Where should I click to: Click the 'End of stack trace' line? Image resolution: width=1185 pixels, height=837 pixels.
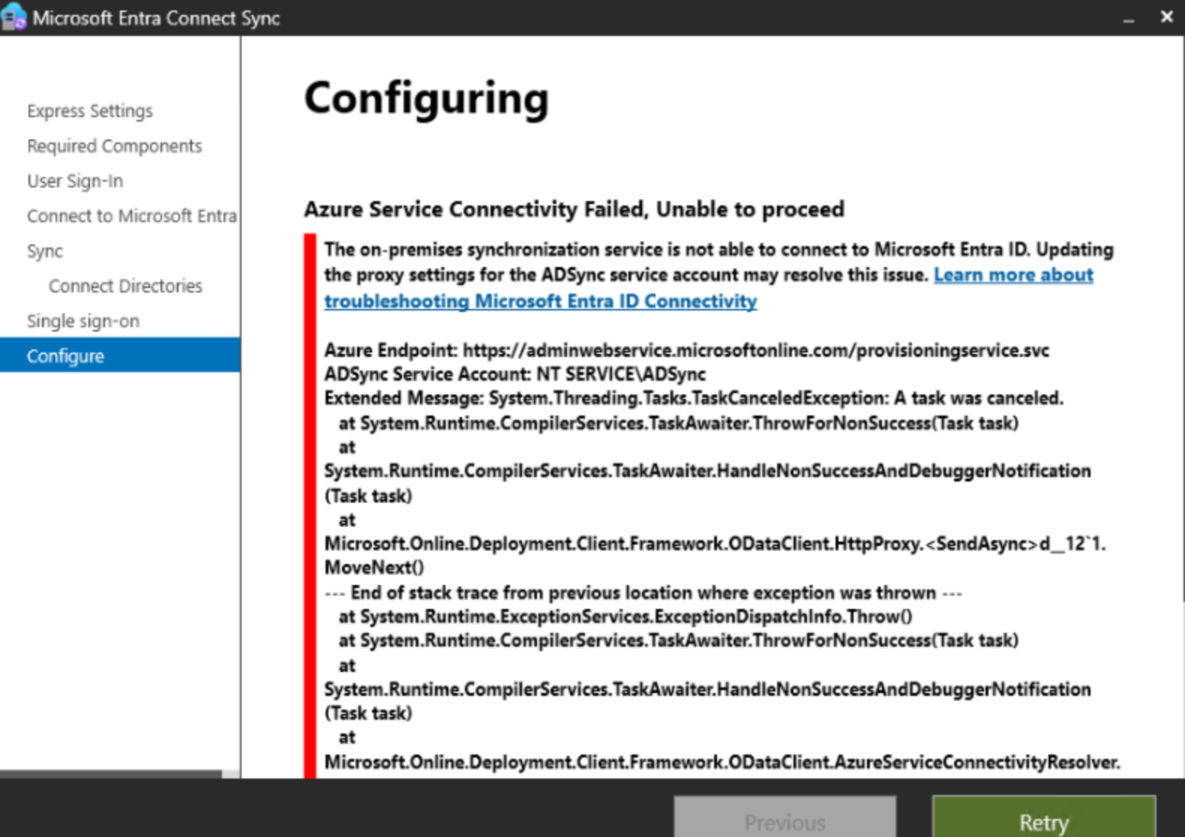pos(643,592)
